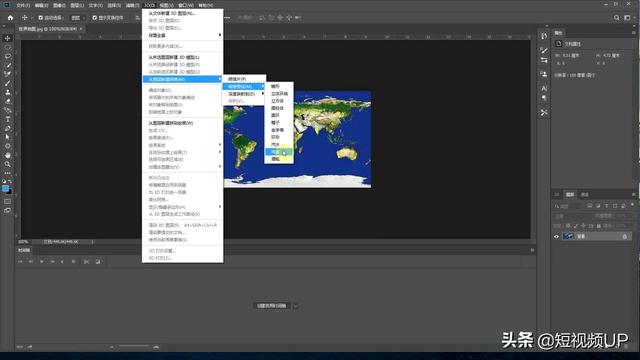Click the foreground color swatch
Screen dimensions: 640x360
(5, 189)
